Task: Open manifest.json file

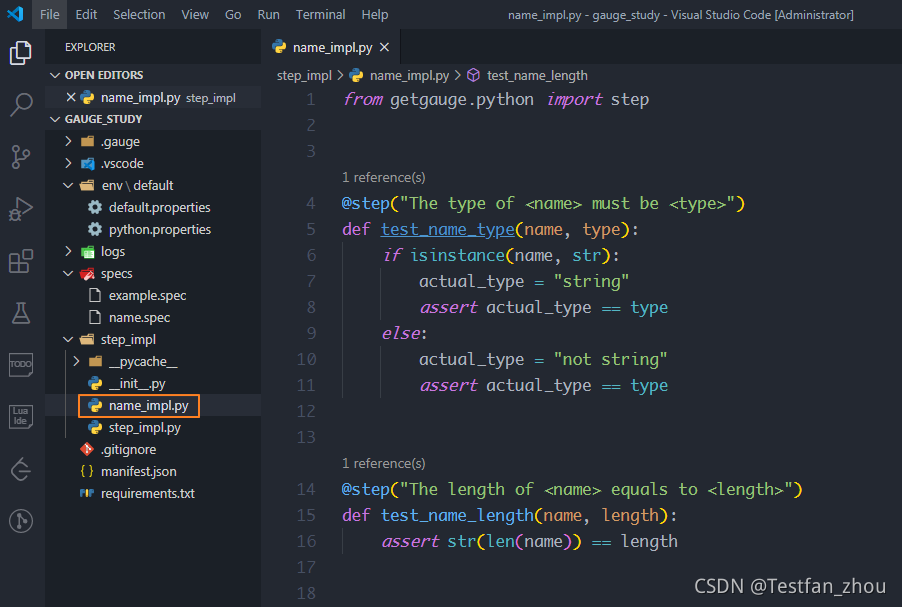Action: 139,472
